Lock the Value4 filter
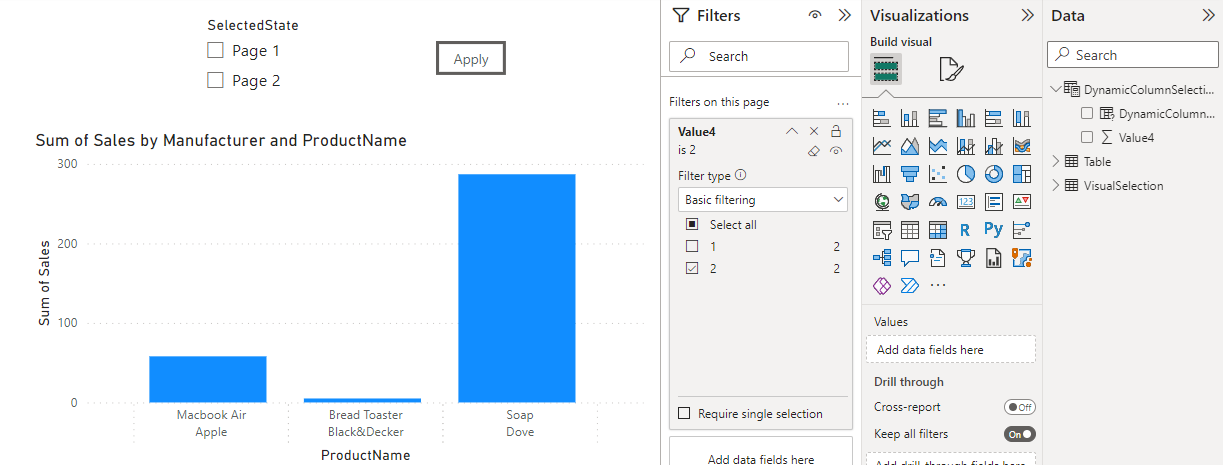The image size is (1223, 465). (836, 131)
